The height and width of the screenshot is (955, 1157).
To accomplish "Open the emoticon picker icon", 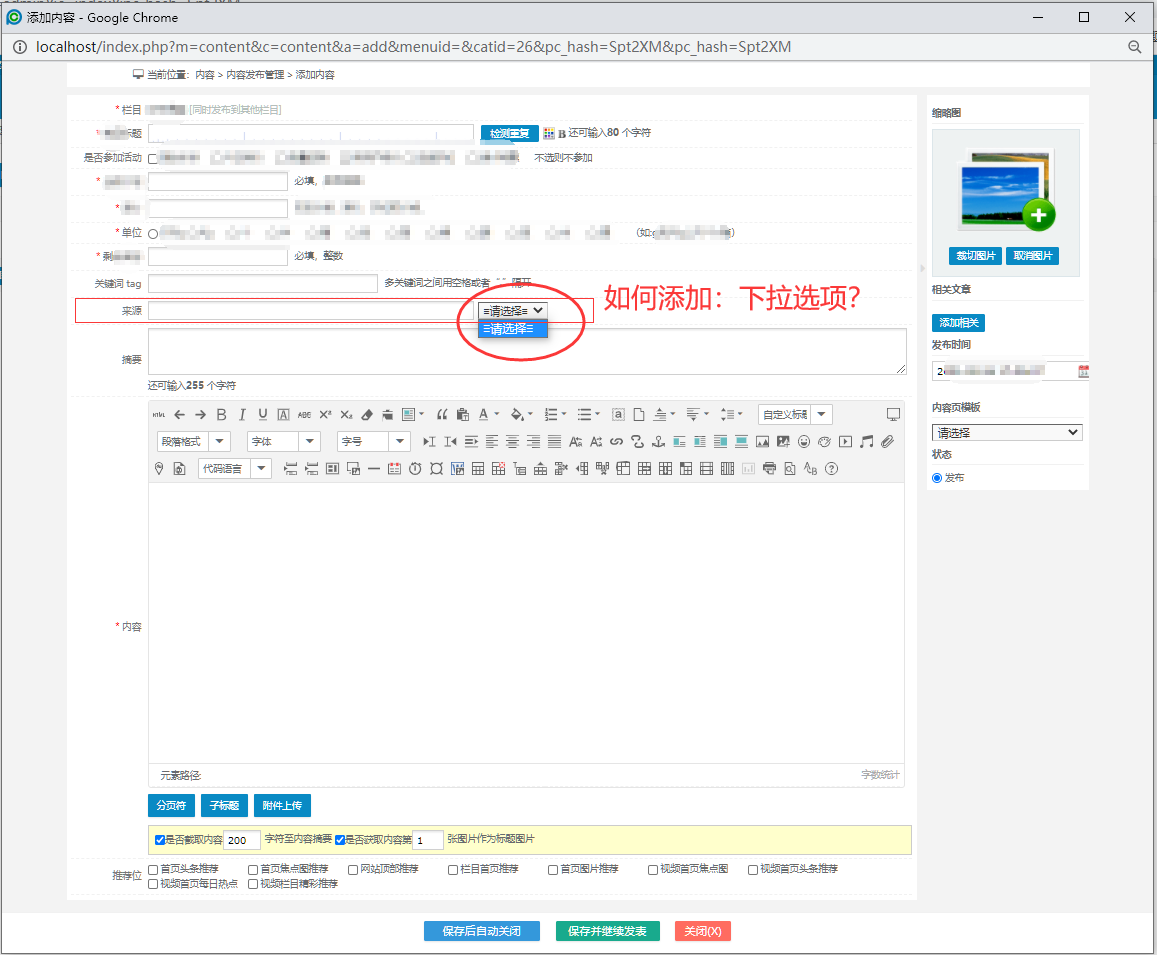I will [x=804, y=441].
